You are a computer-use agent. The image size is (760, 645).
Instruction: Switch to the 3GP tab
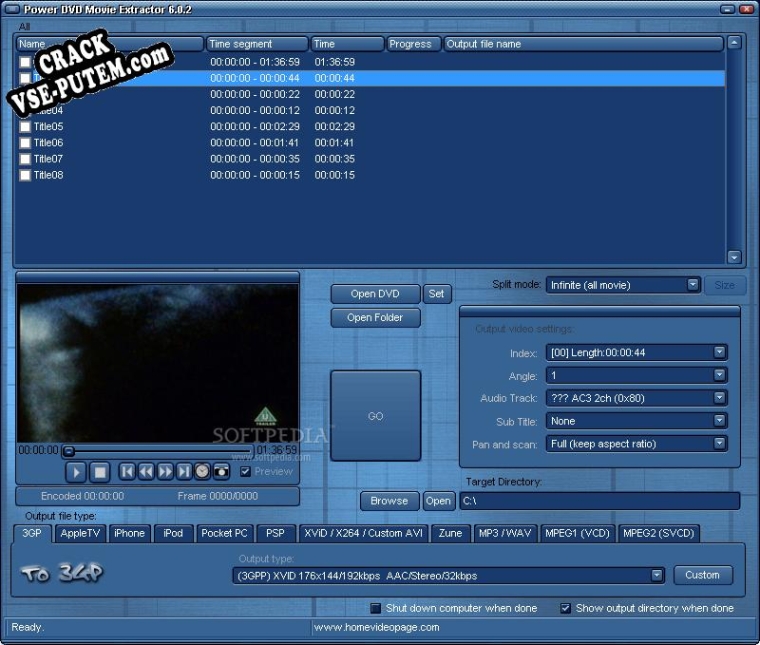coord(32,533)
